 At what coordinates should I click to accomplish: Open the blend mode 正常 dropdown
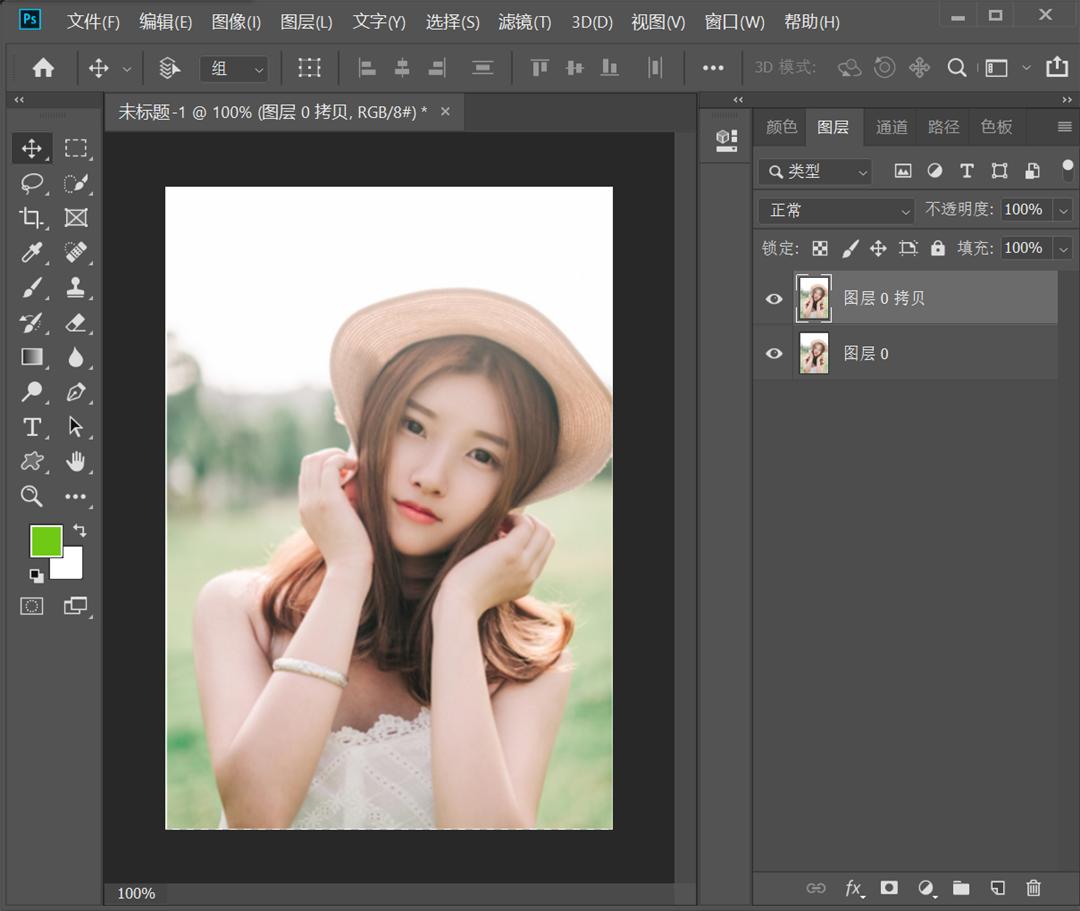point(836,210)
